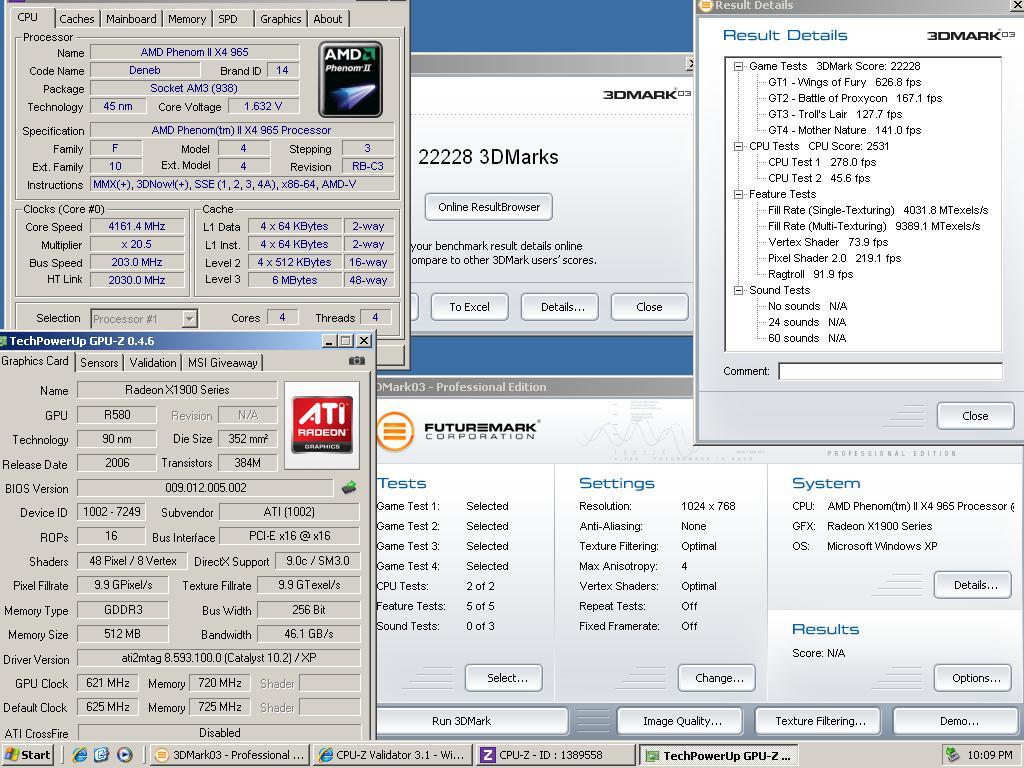Click the Image Quality button
The width and height of the screenshot is (1024, 768).
pyautogui.click(x=680, y=721)
